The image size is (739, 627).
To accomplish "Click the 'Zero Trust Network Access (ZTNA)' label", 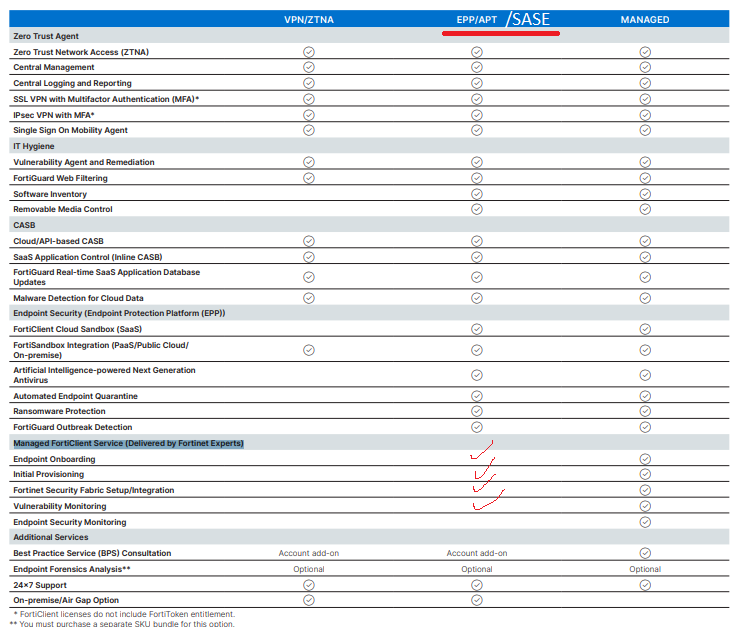I will pyautogui.click(x=81, y=52).
